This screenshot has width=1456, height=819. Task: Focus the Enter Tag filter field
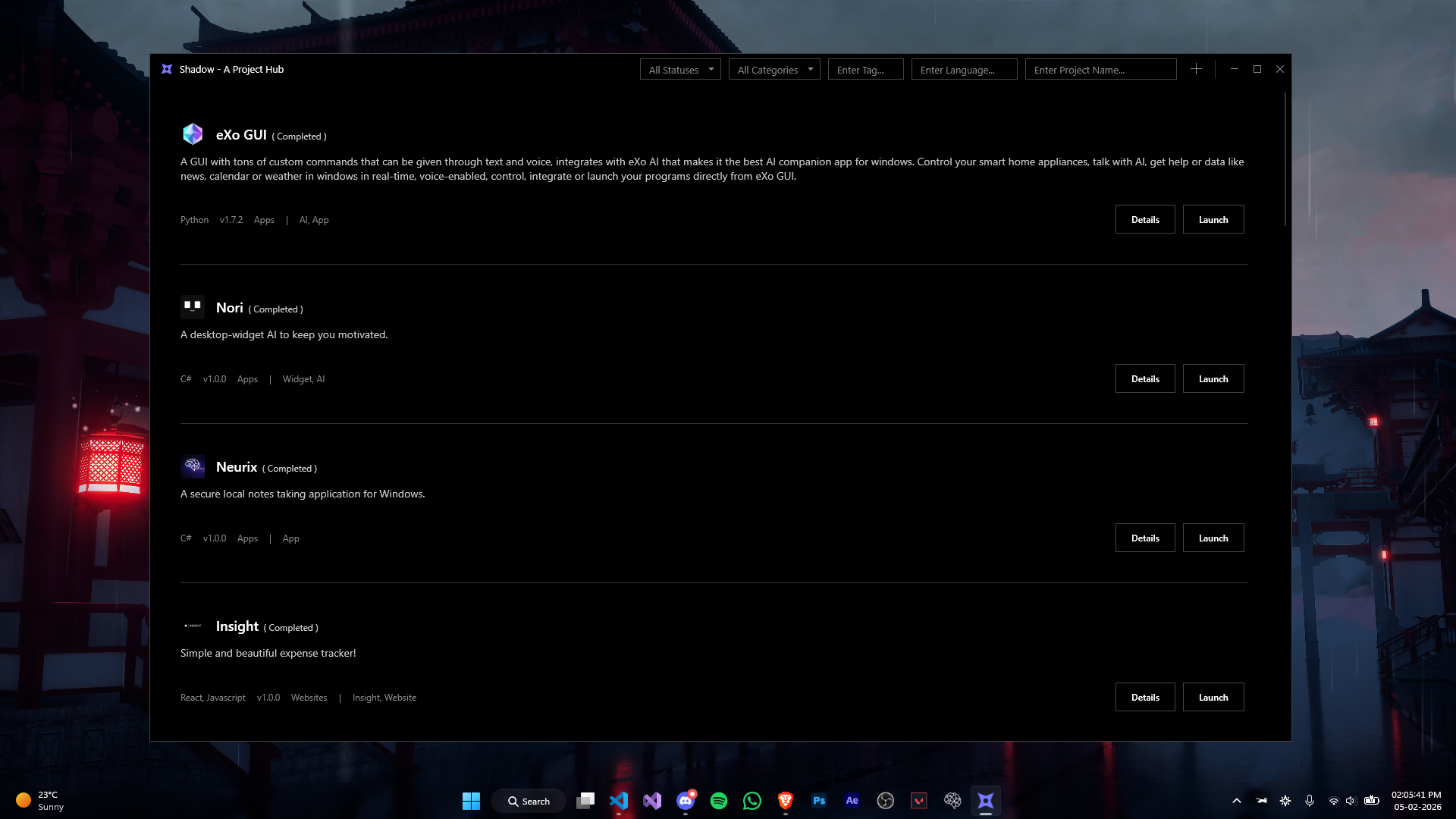(865, 70)
